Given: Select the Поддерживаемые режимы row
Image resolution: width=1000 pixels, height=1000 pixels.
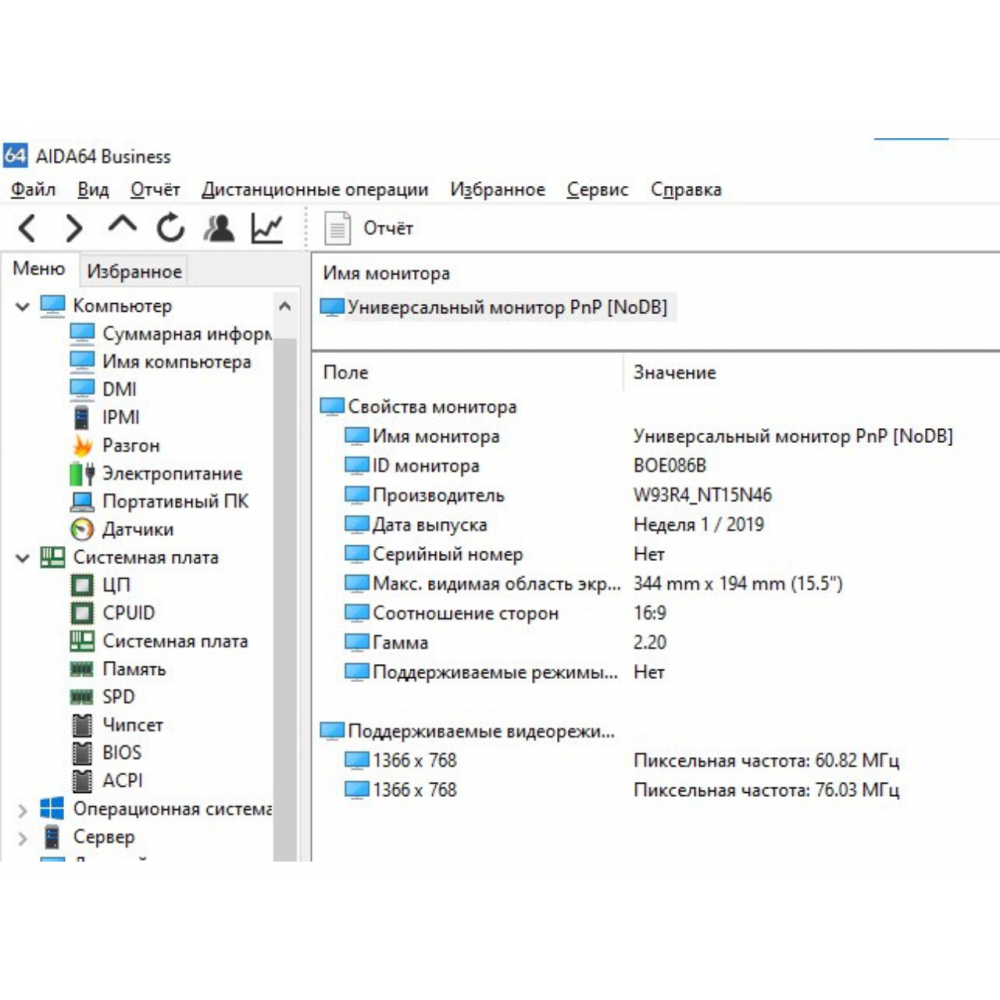Looking at the screenshot, I should (504, 672).
